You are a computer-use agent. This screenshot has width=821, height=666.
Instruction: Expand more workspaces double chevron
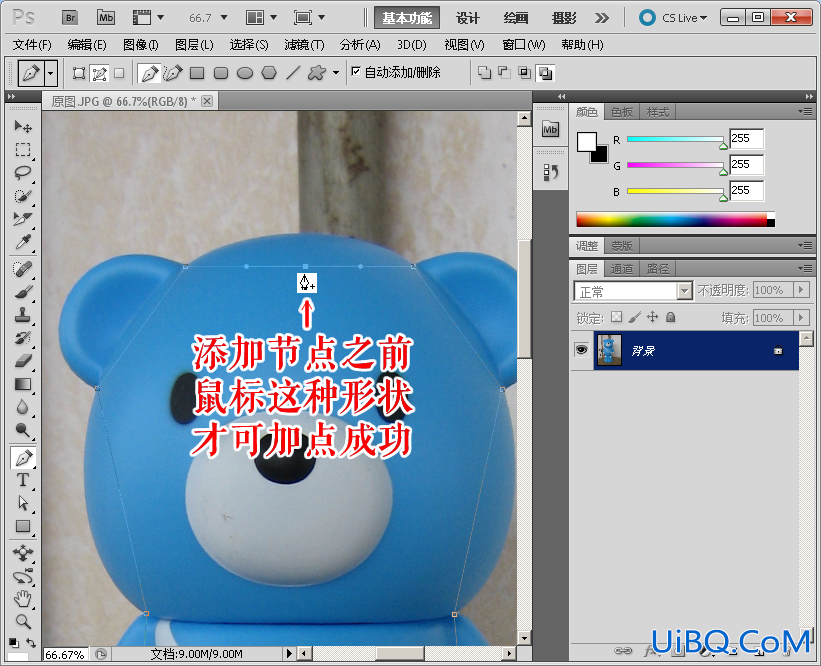pyautogui.click(x=602, y=18)
